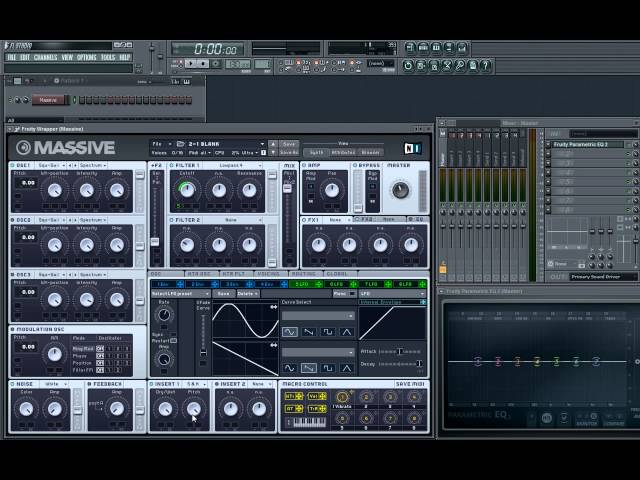640x480 pixels.
Task: Click the sine wave shape in Curve Select
Action: pyautogui.click(x=290, y=331)
